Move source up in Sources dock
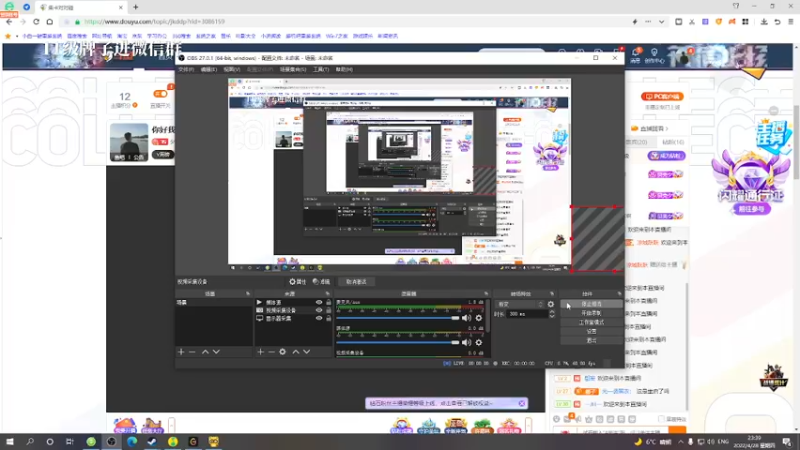 [295, 352]
